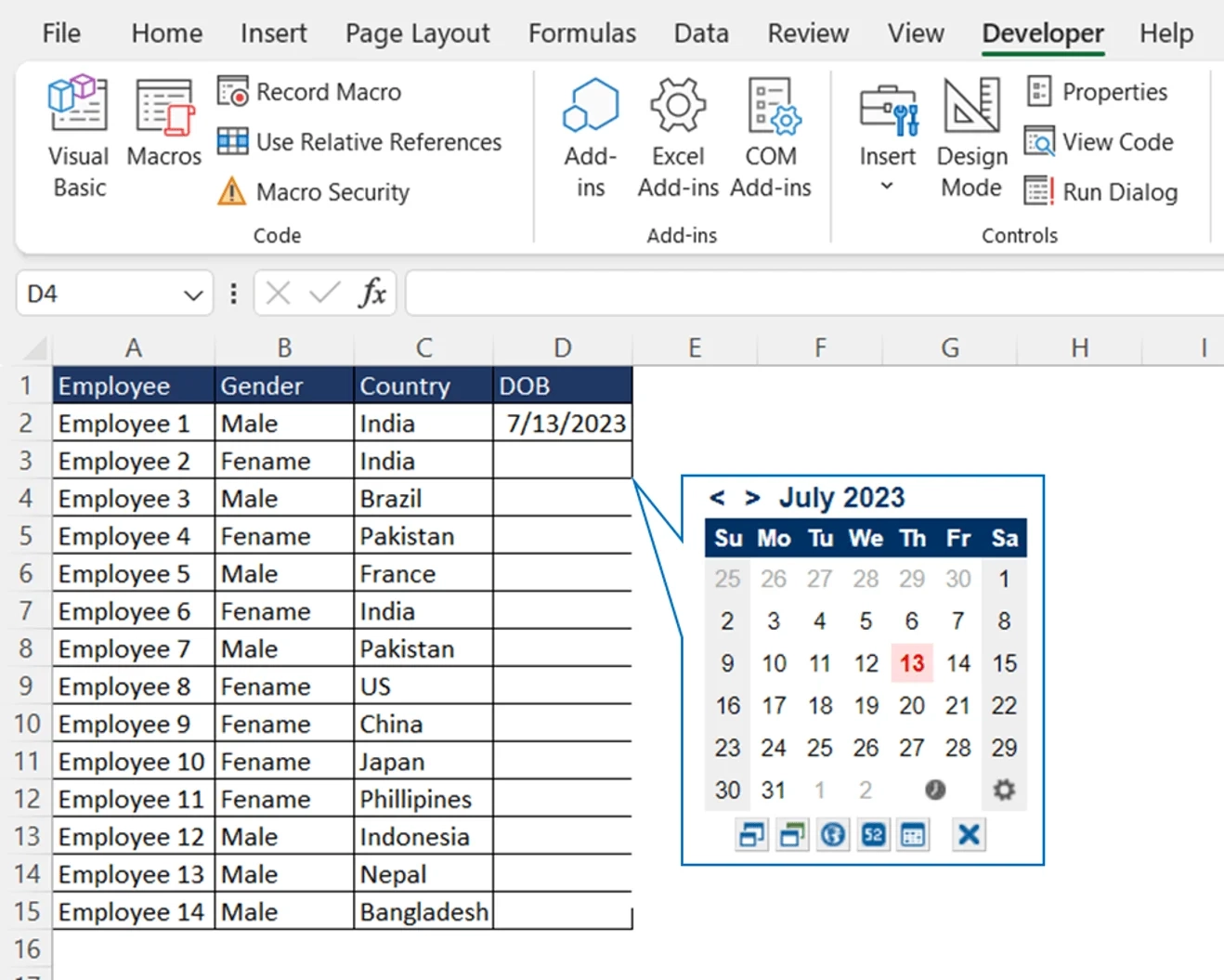1224x980 pixels.
Task: Open the Page Layout tab
Action: coord(417,33)
